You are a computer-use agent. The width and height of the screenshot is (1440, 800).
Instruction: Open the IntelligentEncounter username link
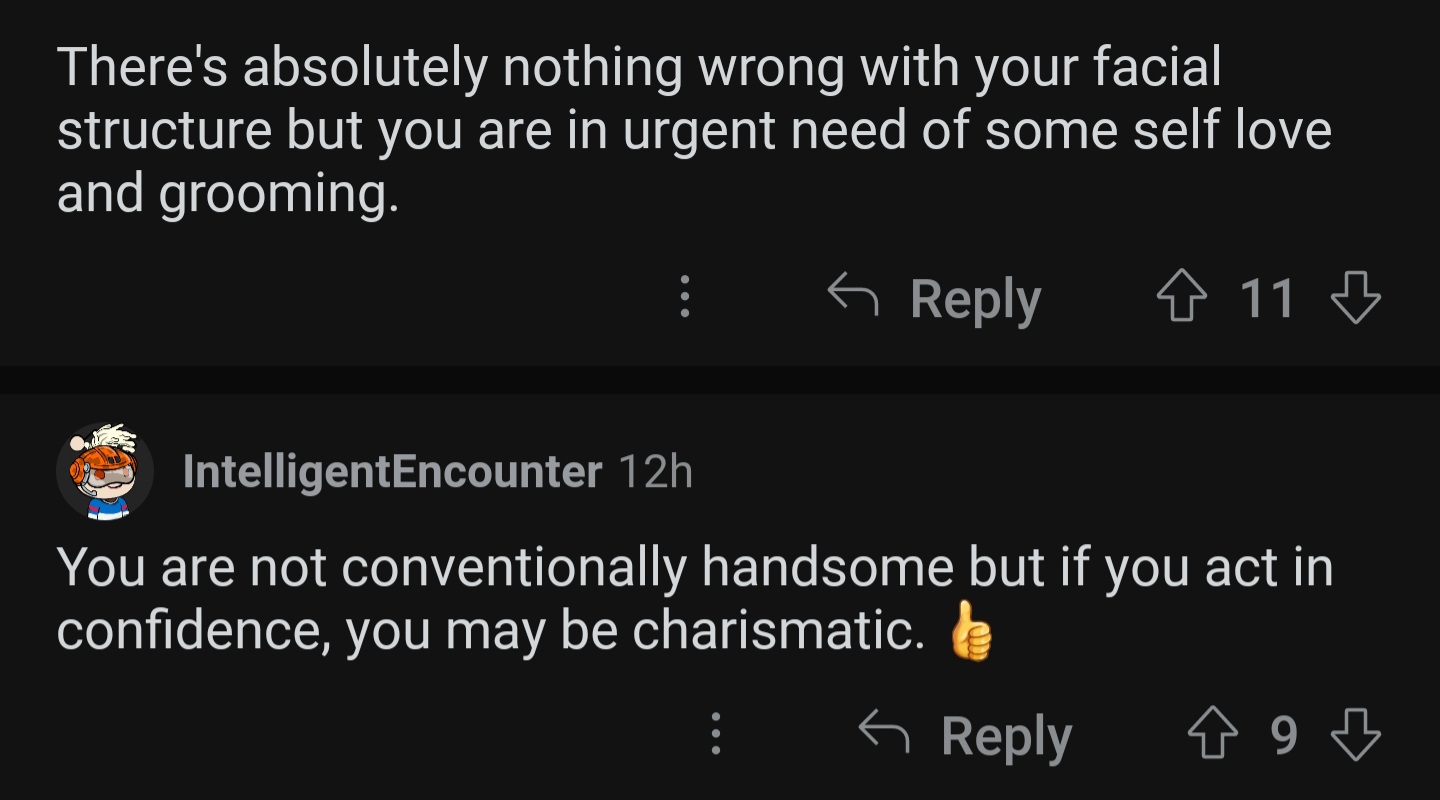(x=392, y=471)
